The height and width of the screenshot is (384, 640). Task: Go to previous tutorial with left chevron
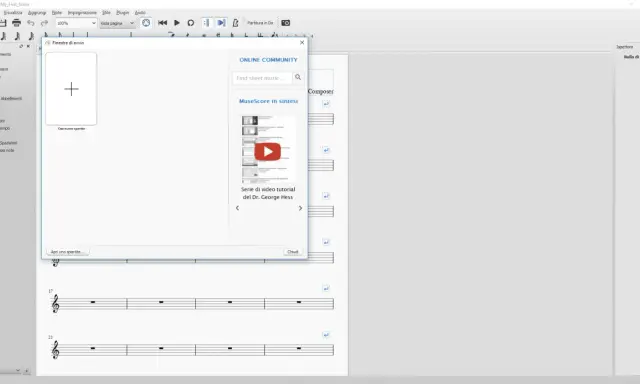point(237,208)
